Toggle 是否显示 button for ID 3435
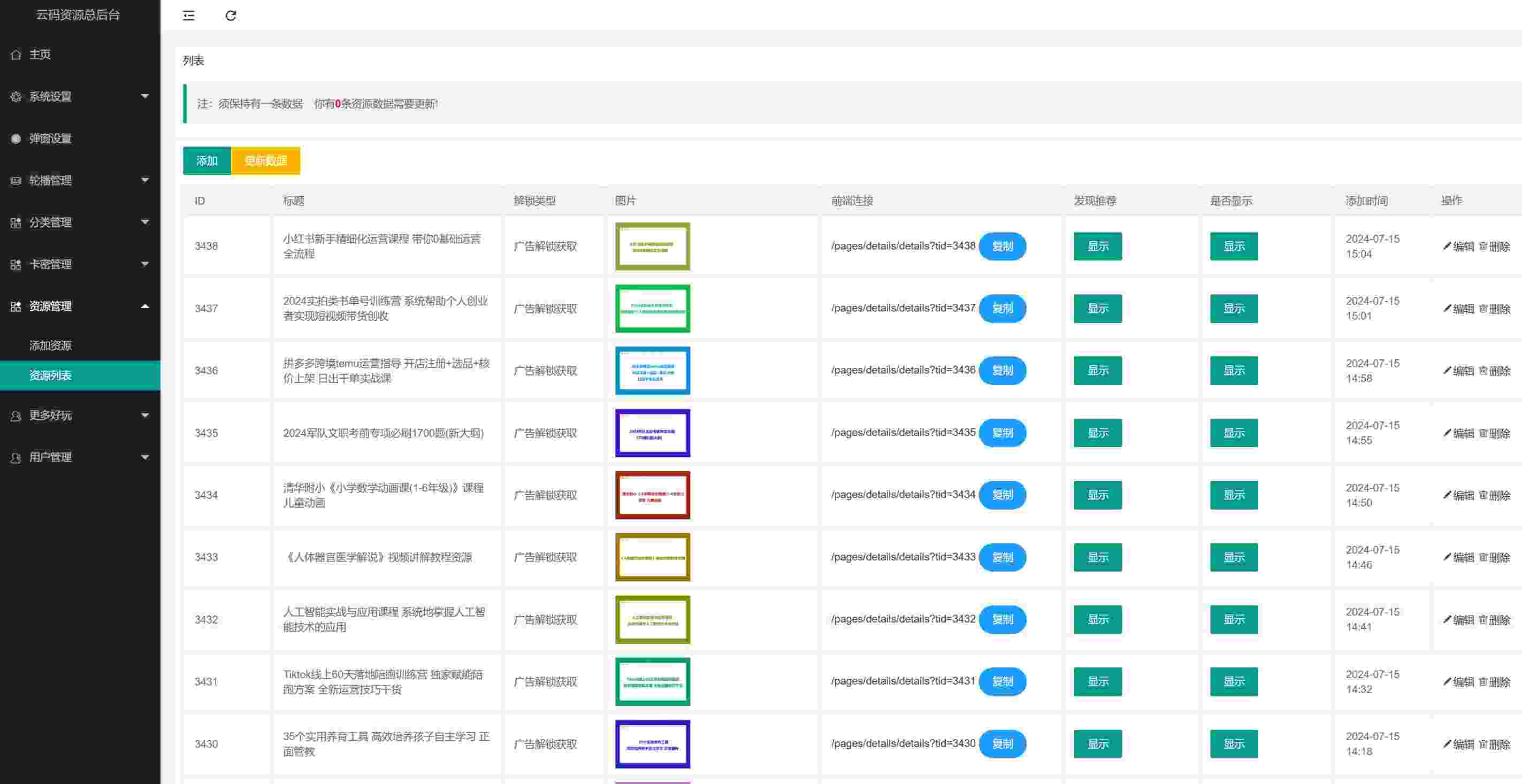Viewport: 1522px width, 784px height. (1234, 433)
